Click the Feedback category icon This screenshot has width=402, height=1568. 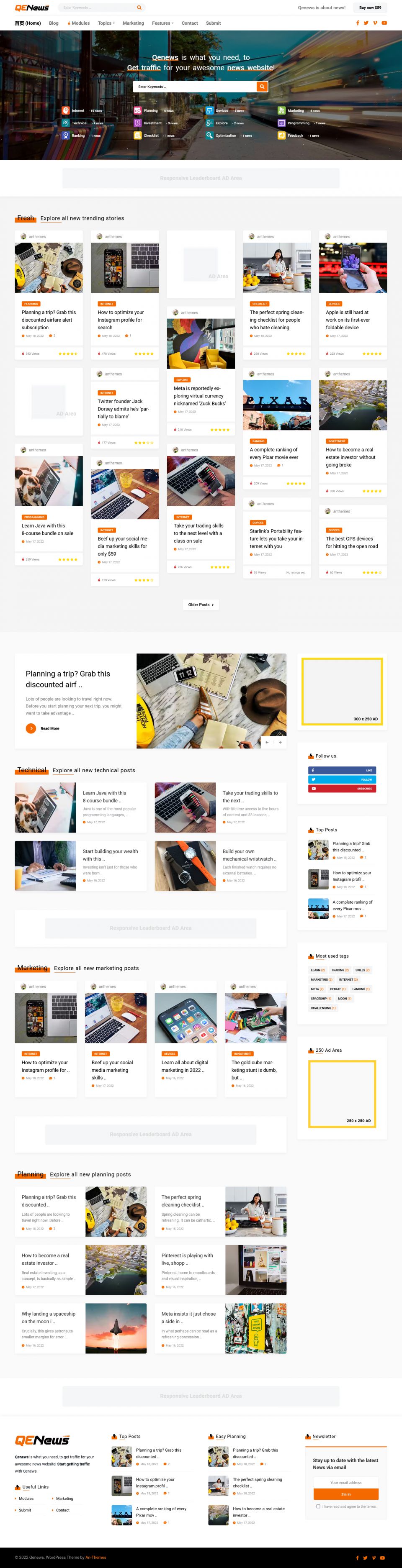281,136
